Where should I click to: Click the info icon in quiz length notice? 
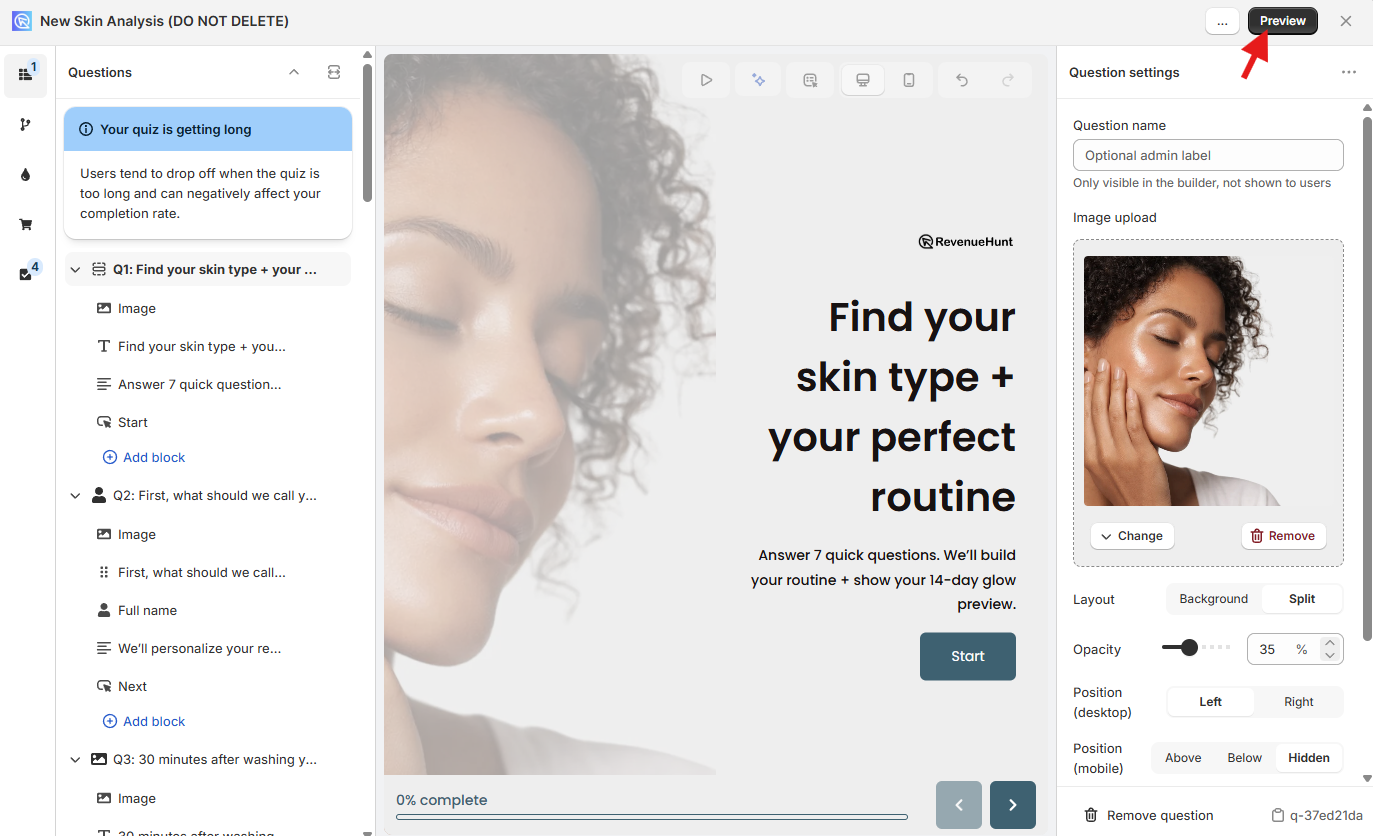coord(86,129)
